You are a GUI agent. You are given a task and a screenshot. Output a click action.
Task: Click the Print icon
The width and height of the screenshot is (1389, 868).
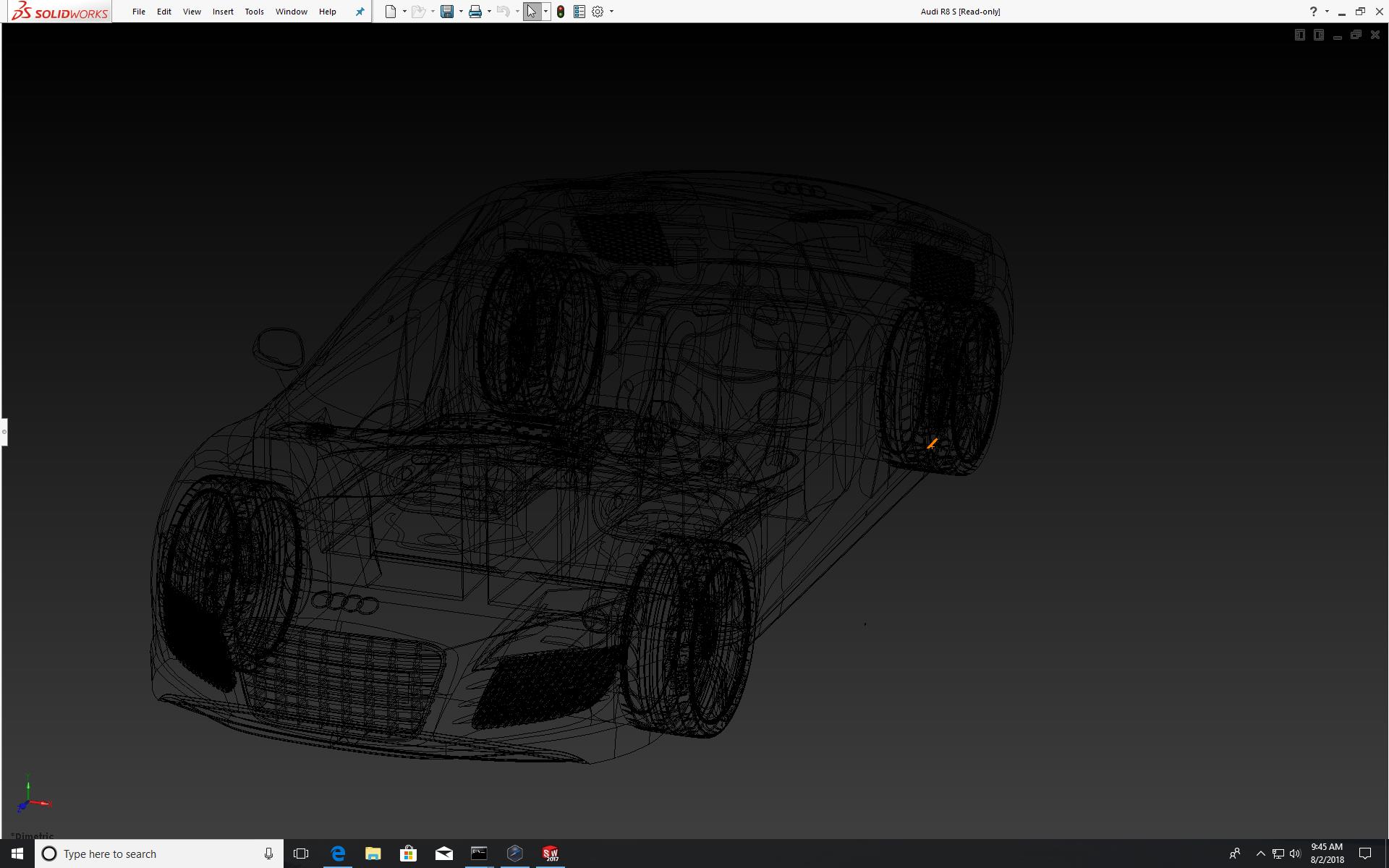click(x=475, y=12)
